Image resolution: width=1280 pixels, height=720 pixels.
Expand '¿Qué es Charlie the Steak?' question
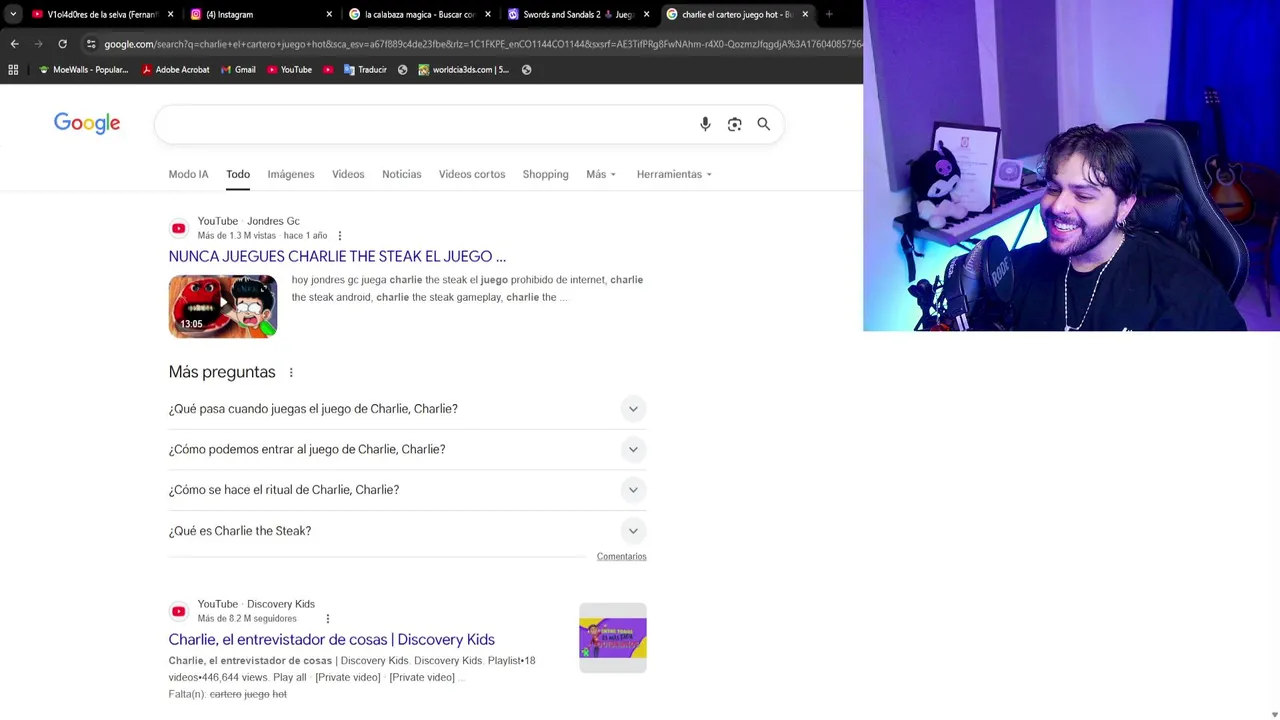click(x=407, y=531)
